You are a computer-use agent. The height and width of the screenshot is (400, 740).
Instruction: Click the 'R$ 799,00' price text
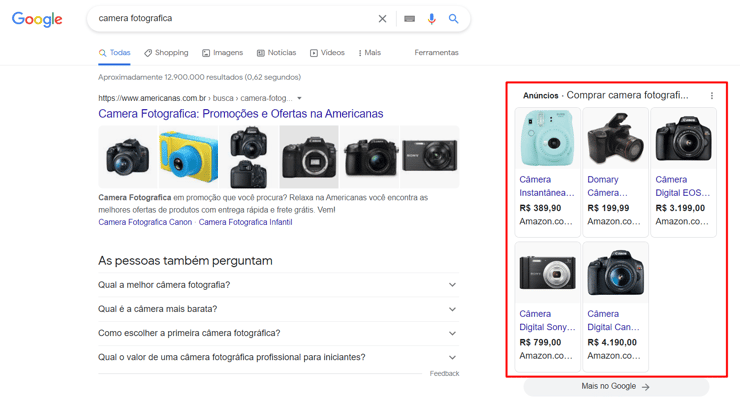pos(540,342)
